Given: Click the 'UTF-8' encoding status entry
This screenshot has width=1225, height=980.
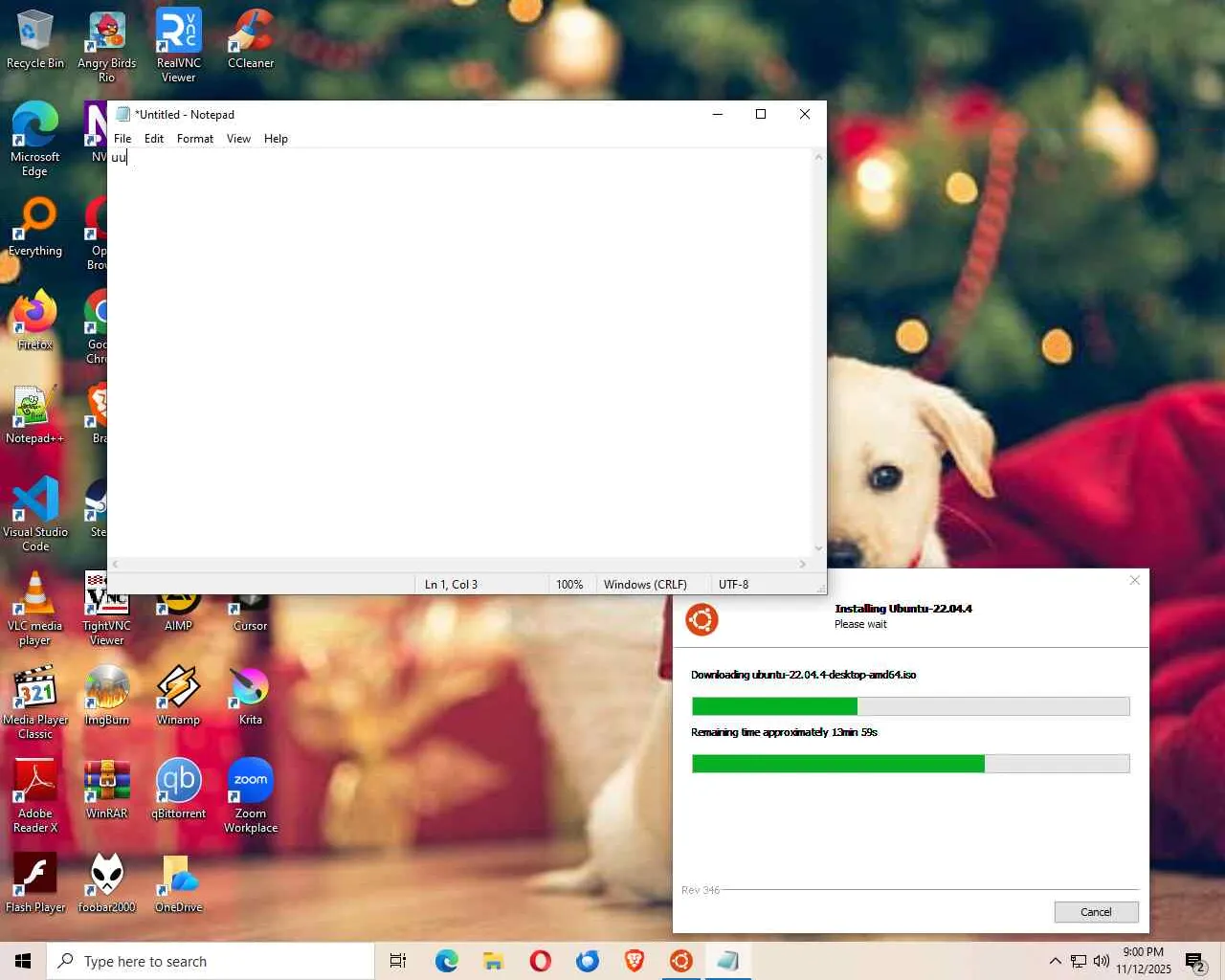Looking at the screenshot, I should tap(733, 585).
